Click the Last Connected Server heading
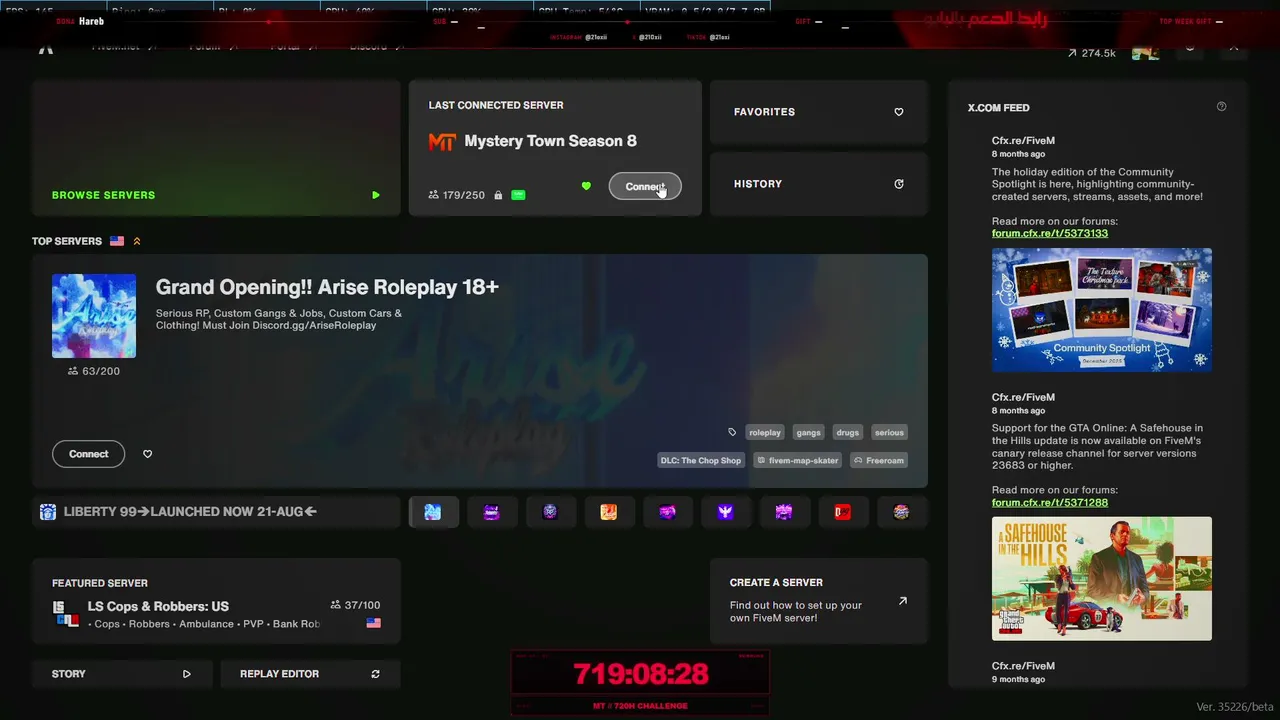This screenshot has height=720, width=1280. pyautogui.click(x=496, y=105)
